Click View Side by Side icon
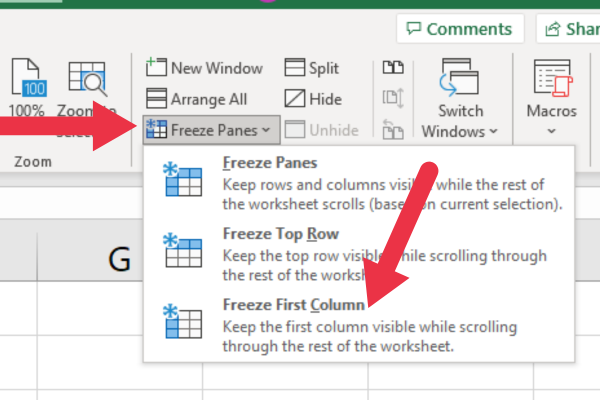The image size is (600, 400). 393,67
